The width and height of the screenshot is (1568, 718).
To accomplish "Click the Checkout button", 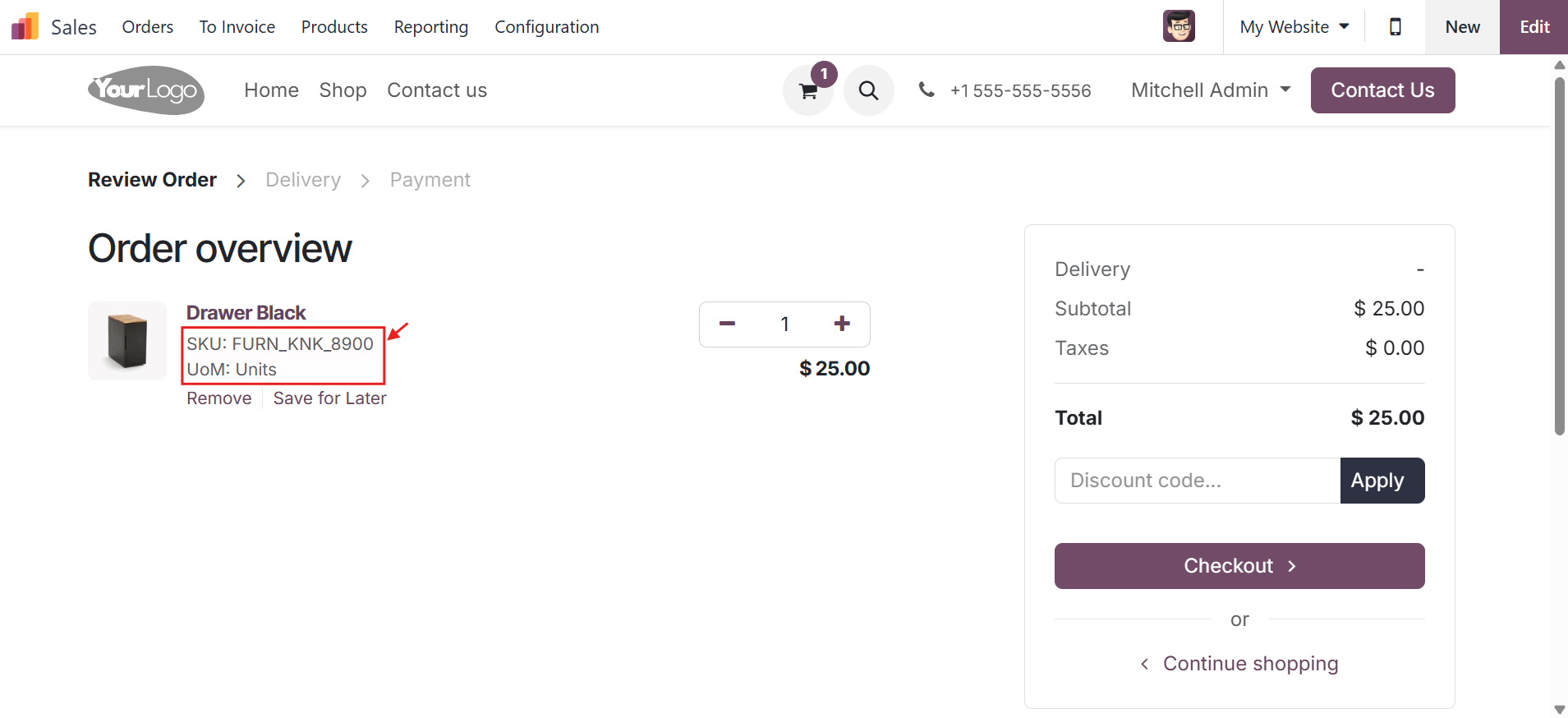I will [x=1239, y=566].
